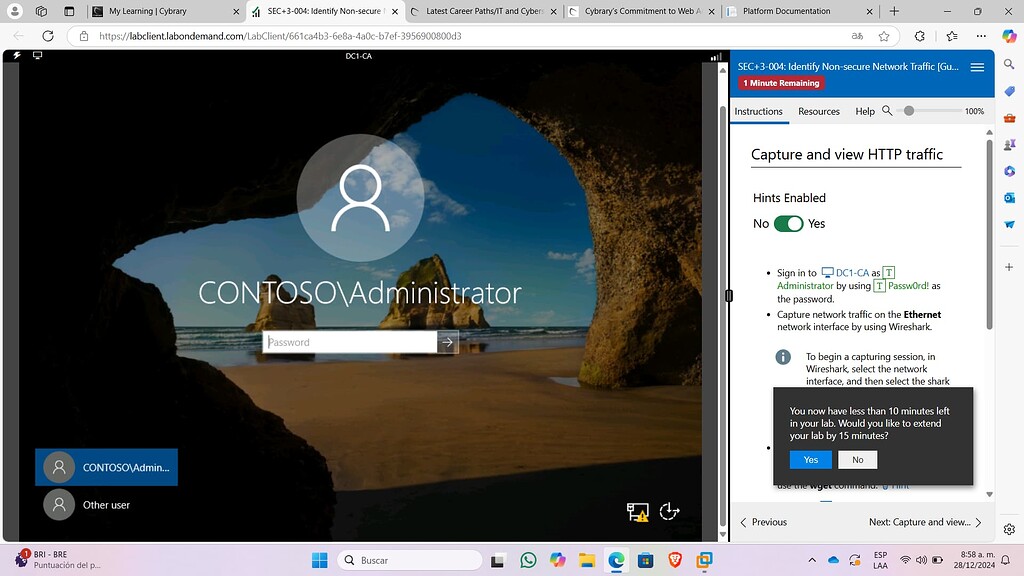
Task: Open the lab hamburger menu
Action: pos(977,67)
